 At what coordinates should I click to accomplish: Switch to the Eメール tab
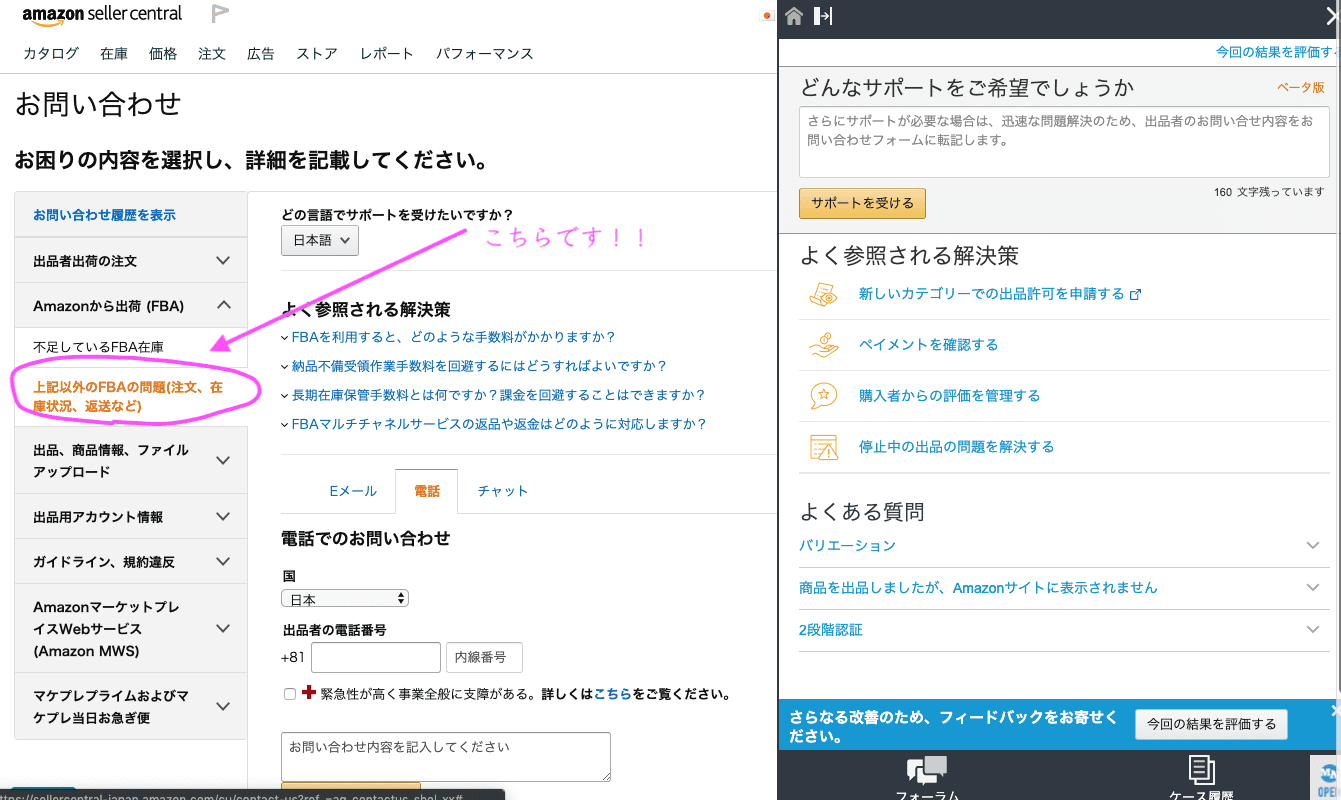tap(353, 491)
